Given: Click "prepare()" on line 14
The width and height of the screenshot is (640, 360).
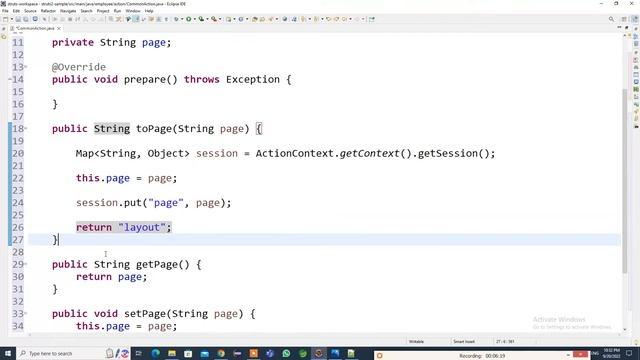Looking at the screenshot, I should pyautogui.click(x=151, y=80).
